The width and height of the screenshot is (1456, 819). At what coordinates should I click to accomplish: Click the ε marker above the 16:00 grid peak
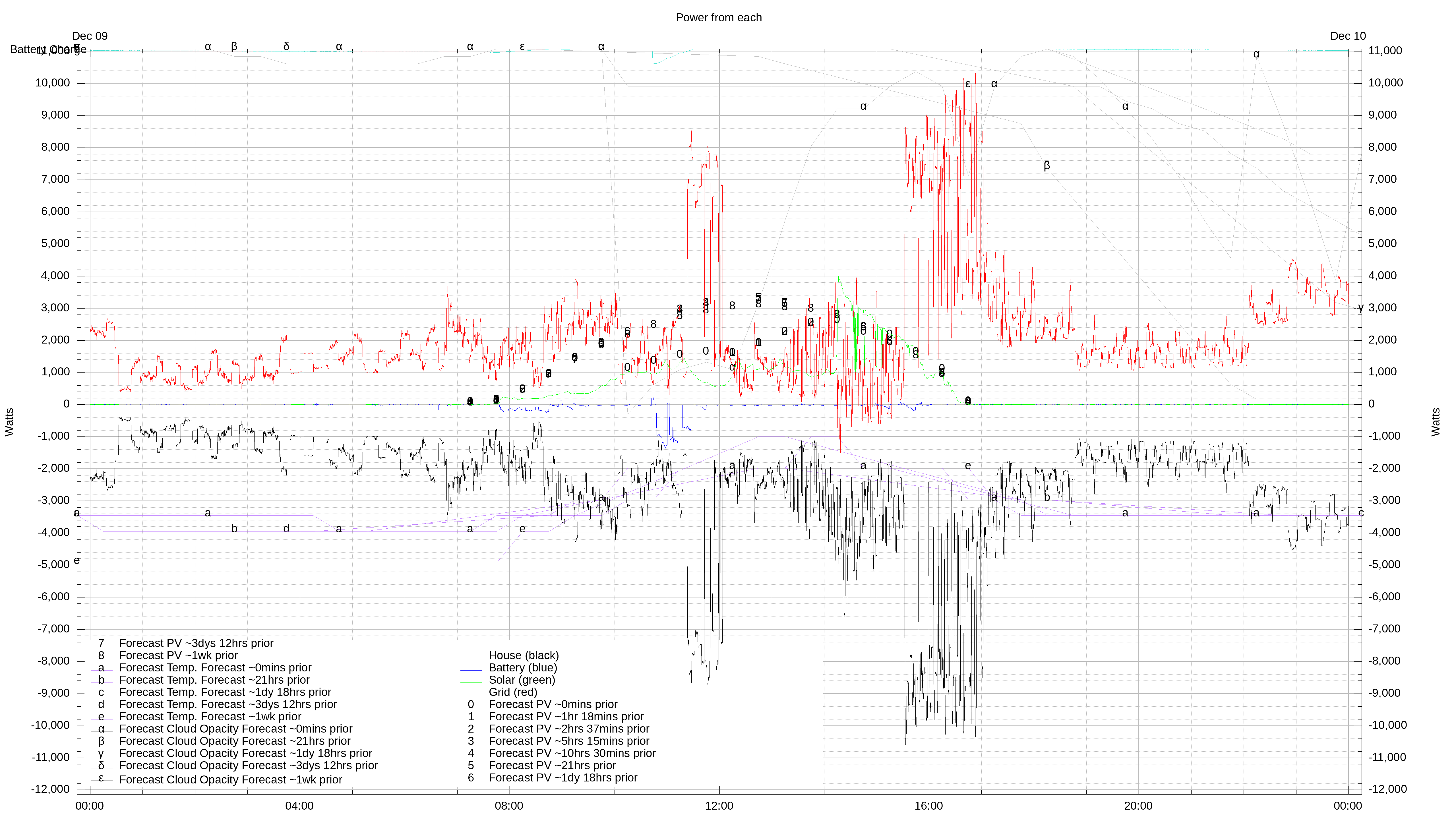[x=968, y=84]
